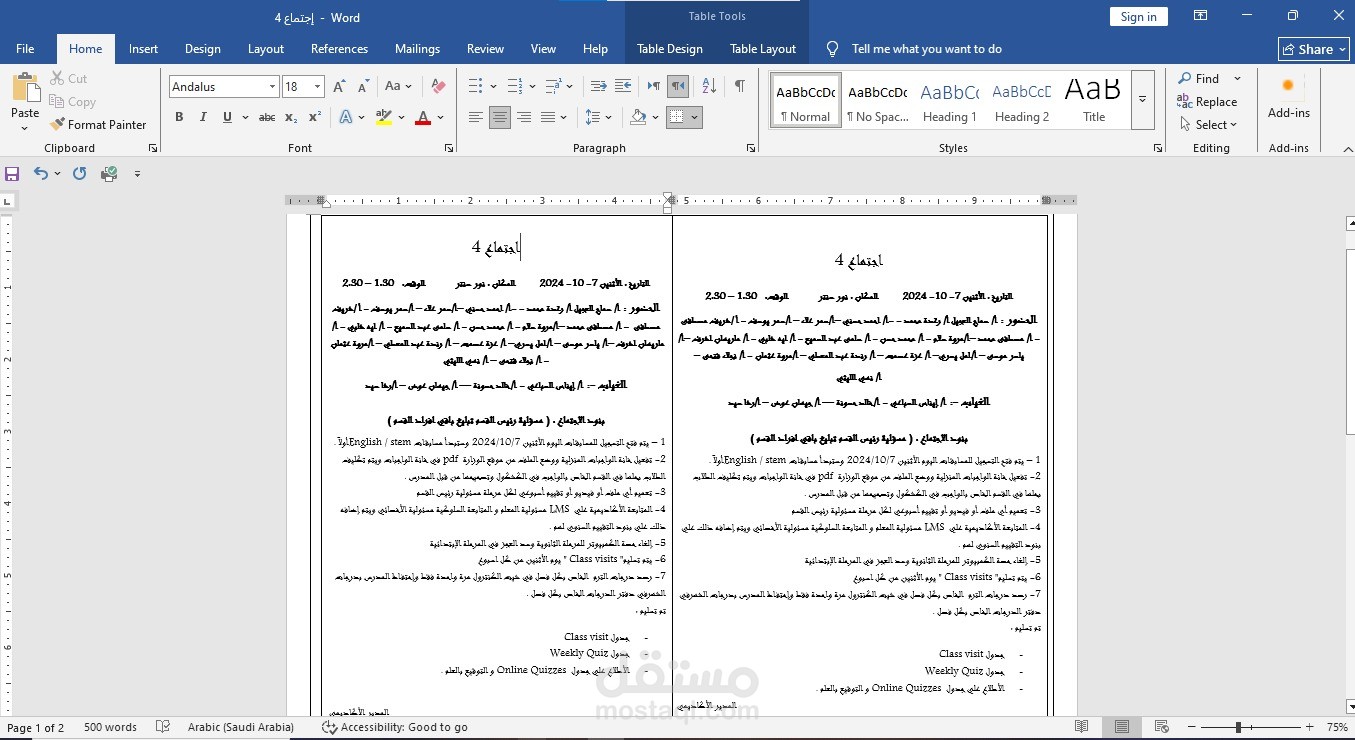Set left-to-right text direction
This screenshot has height=740, width=1355.
pos(653,86)
